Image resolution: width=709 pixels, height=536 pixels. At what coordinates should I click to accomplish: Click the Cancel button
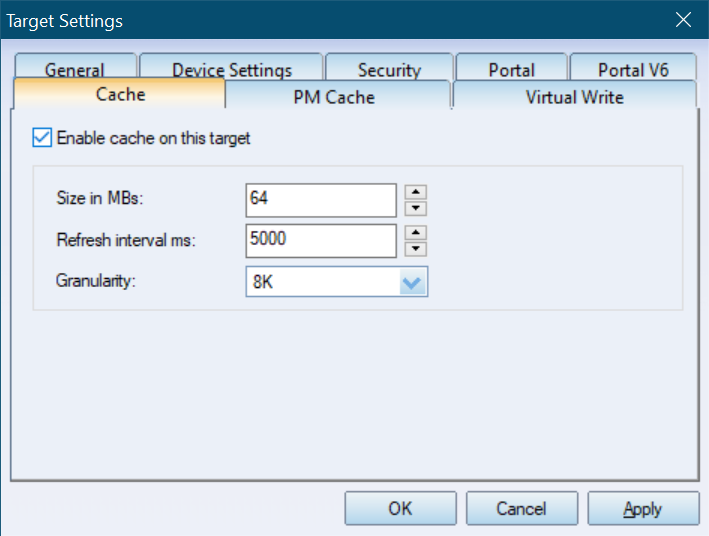click(522, 508)
